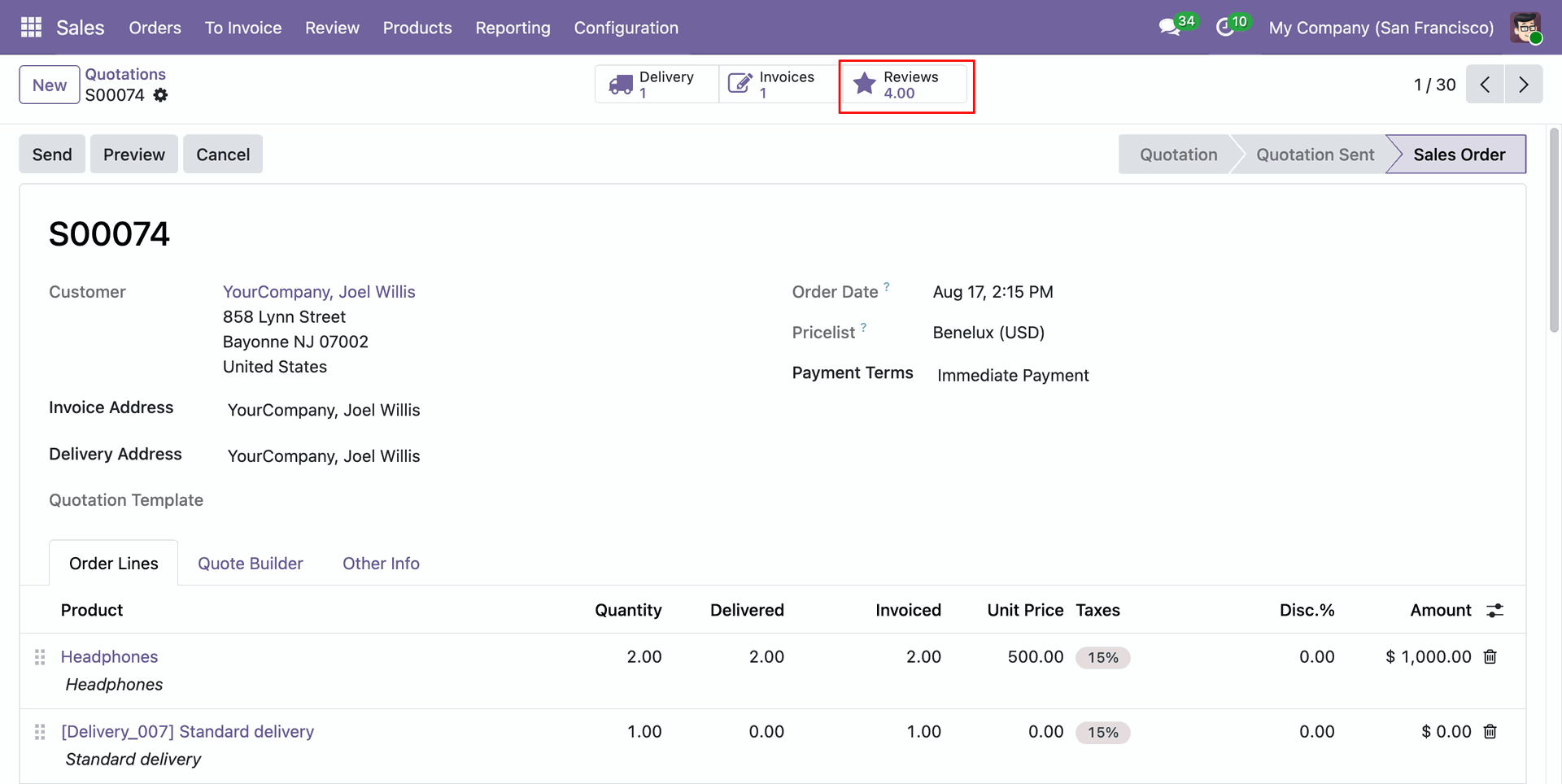This screenshot has width=1562, height=784.
Task: Open the apps grid menu icon
Action: [31, 28]
